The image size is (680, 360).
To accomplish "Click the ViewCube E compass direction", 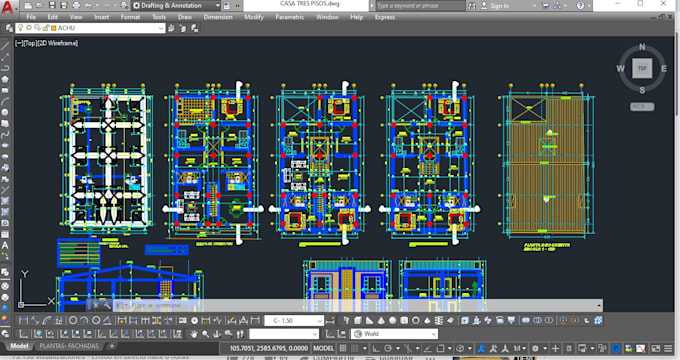I will tap(664, 69).
